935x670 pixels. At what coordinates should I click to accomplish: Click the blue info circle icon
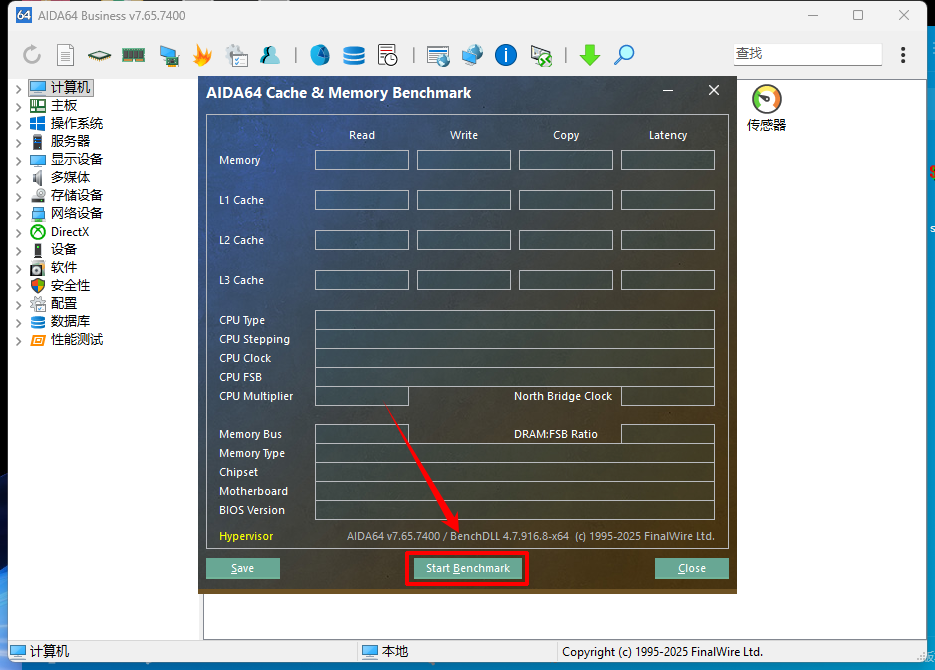pyautogui.click(x=506, y=55)
